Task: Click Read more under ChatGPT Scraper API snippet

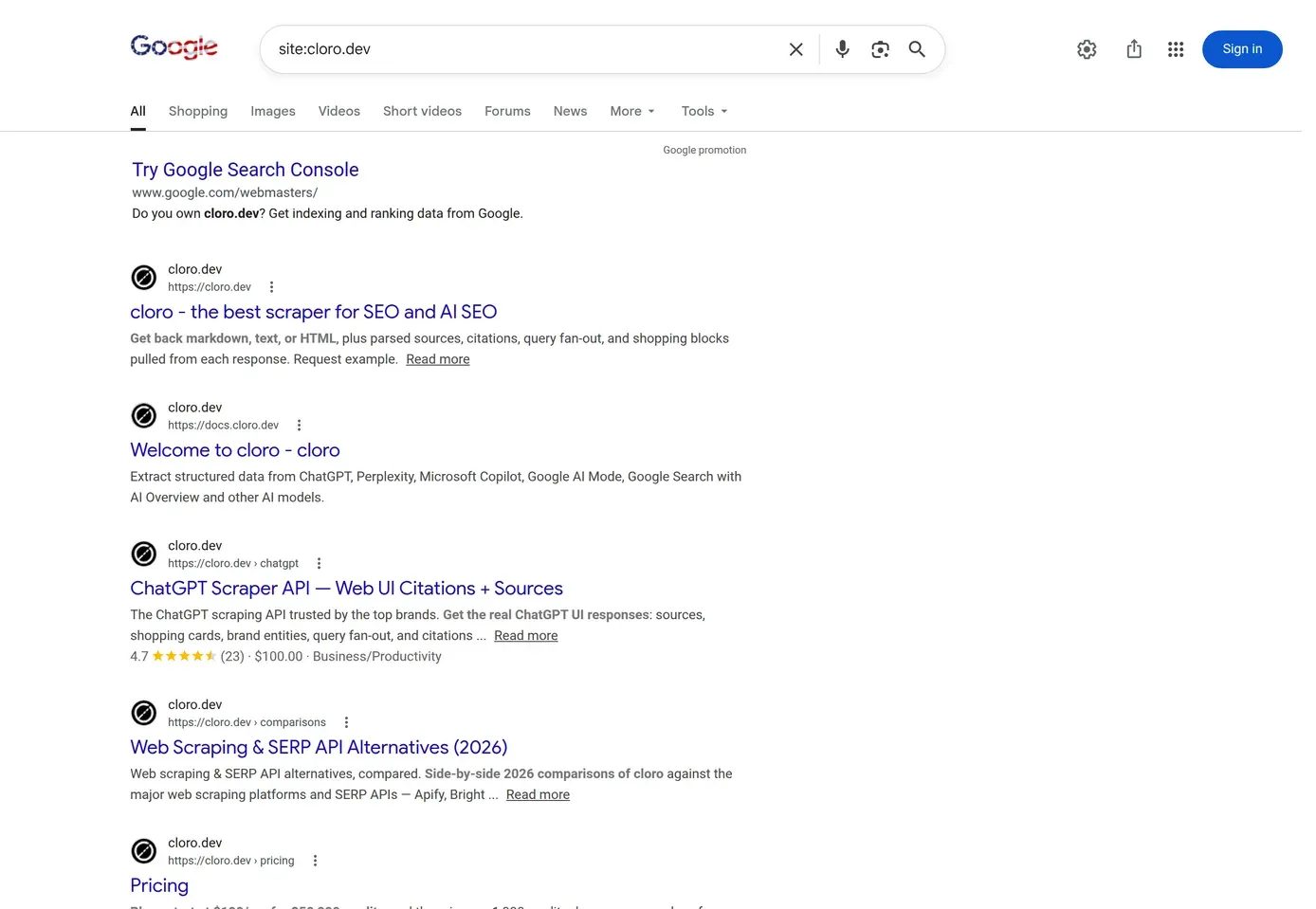Action: coord(526,636)
